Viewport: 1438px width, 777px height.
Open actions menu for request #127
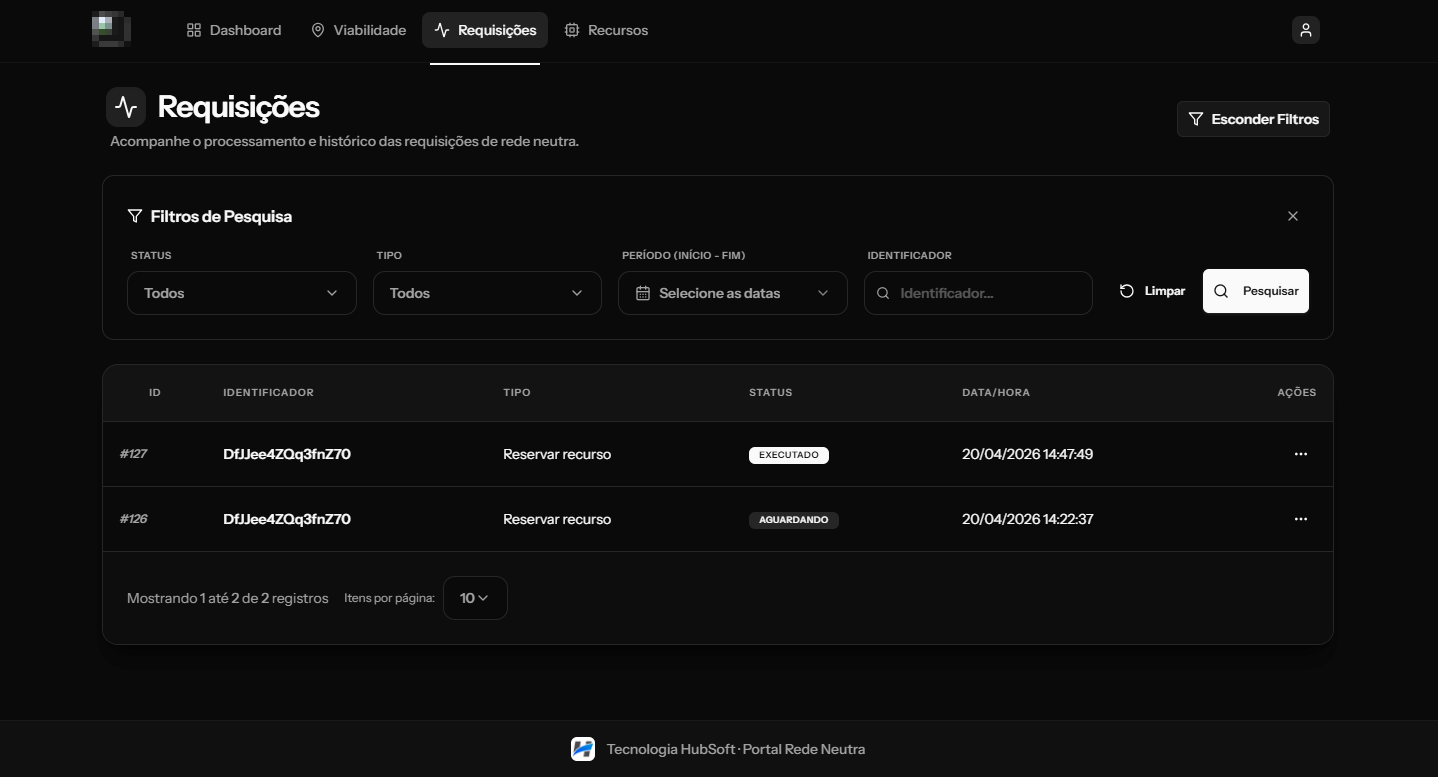point(1300,454)
